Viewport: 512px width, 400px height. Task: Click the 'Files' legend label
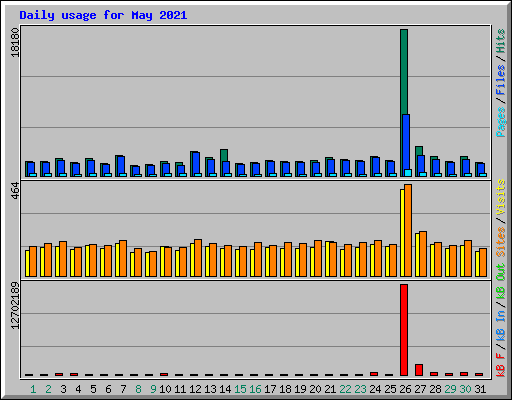click(x=501, y=80)
